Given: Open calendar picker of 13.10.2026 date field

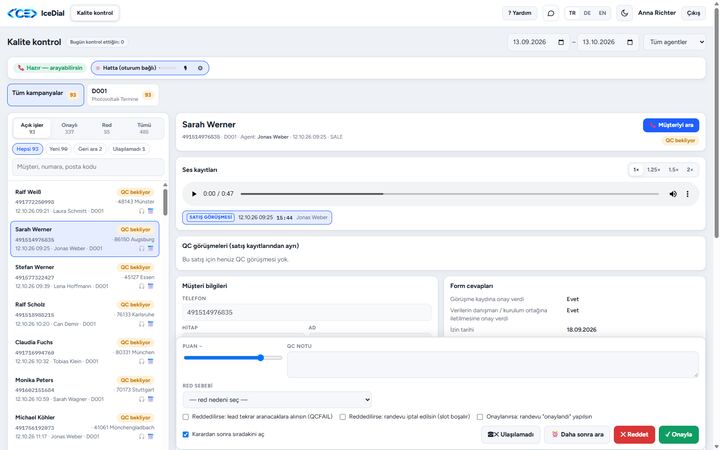Looking at the screenshot, I should pos(630,42).
